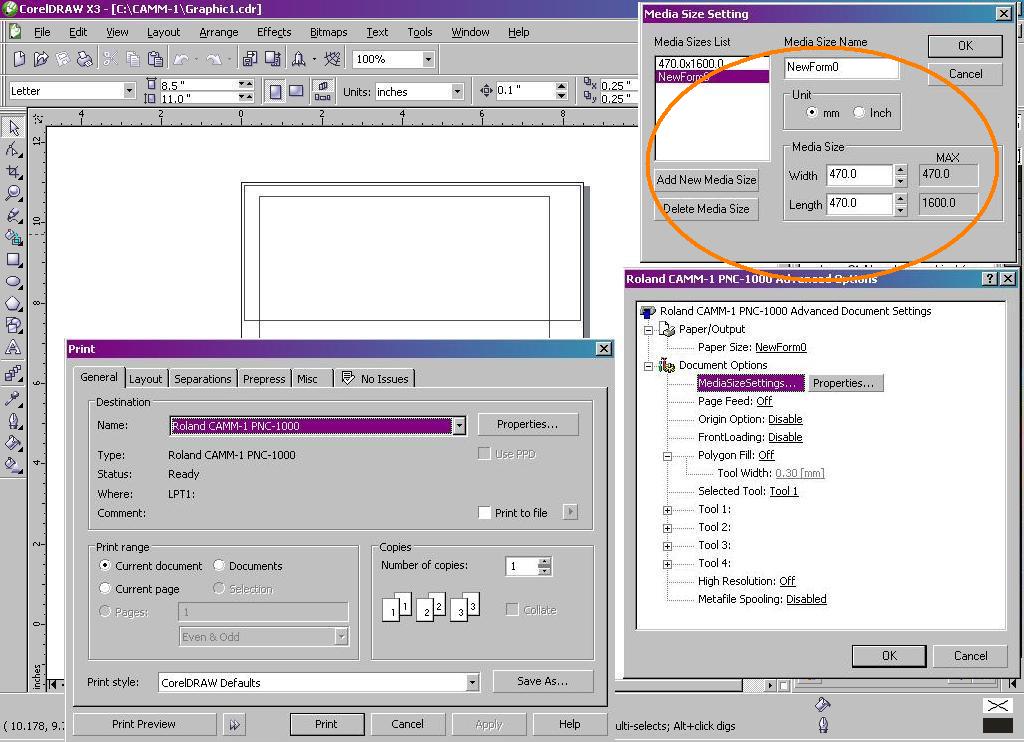Open the Bitmaps menu
Screen dimensions: 1024x742
329,32
